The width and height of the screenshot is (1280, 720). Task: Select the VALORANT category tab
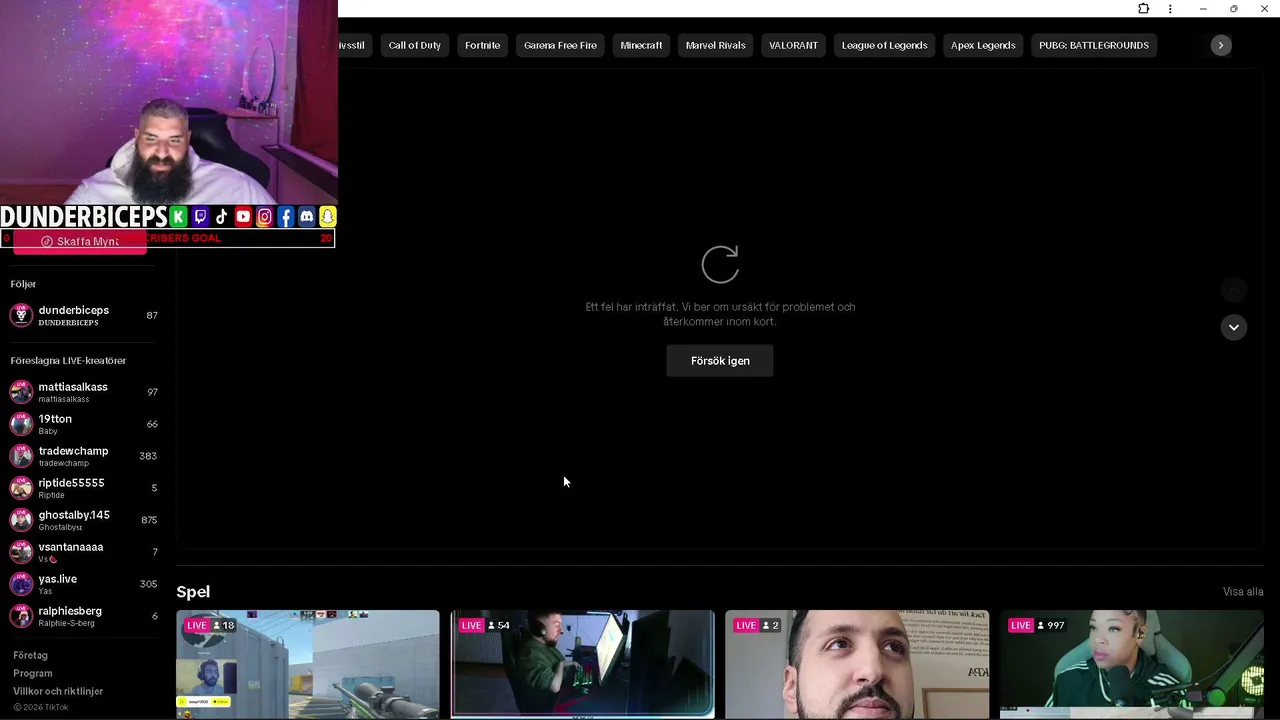point(793,45)
